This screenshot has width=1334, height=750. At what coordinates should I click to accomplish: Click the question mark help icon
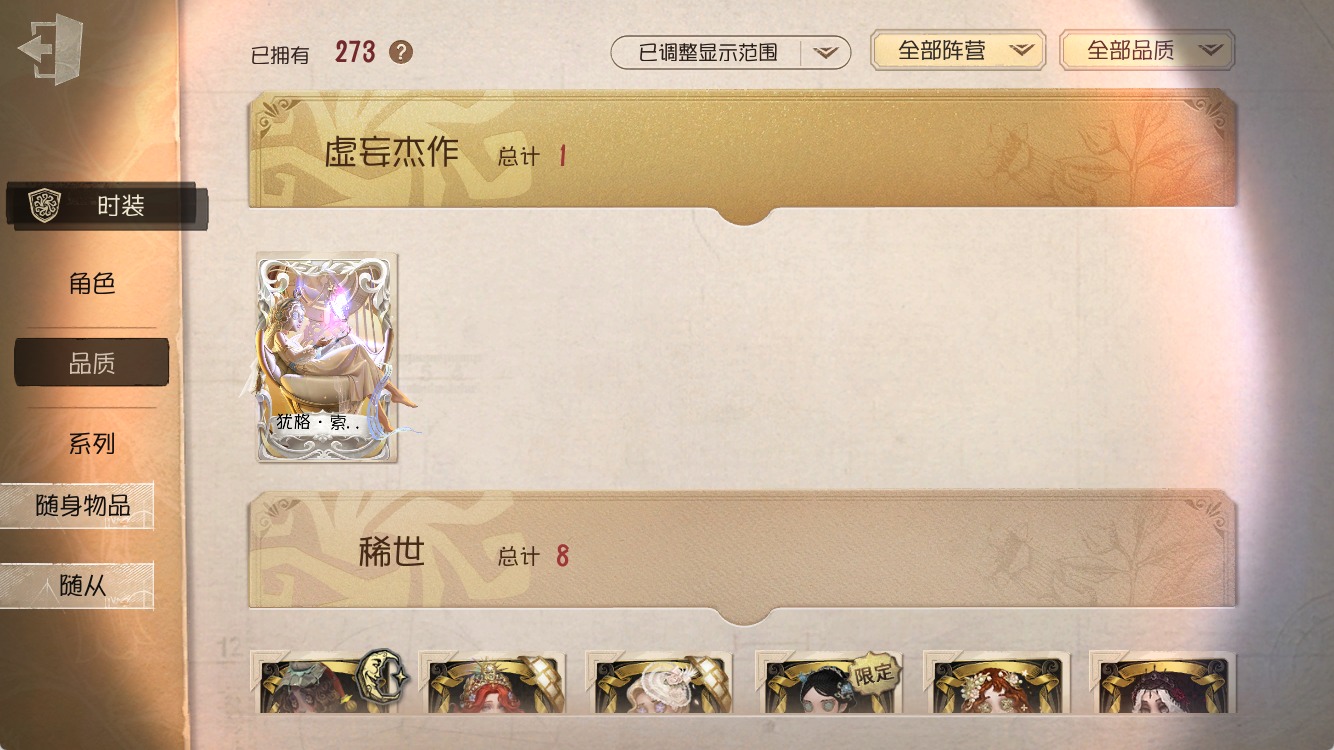(x=401, y=52)
